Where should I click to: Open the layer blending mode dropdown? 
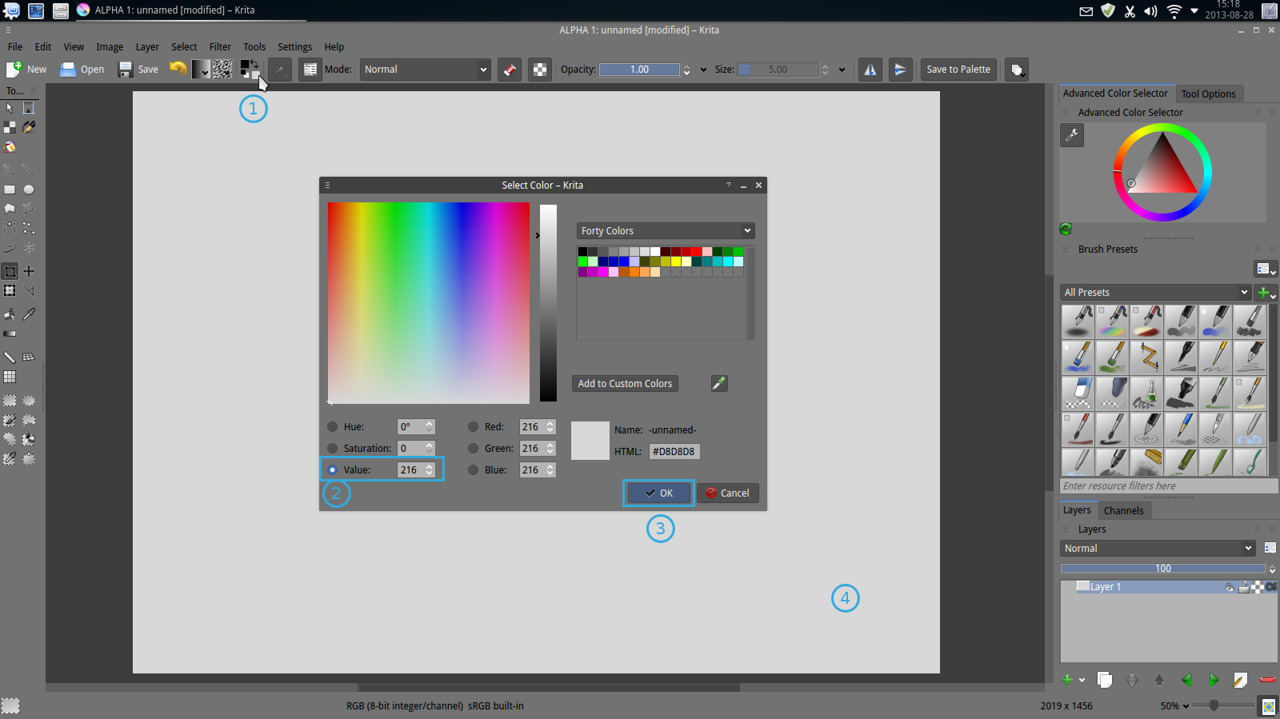point(1157,548)
